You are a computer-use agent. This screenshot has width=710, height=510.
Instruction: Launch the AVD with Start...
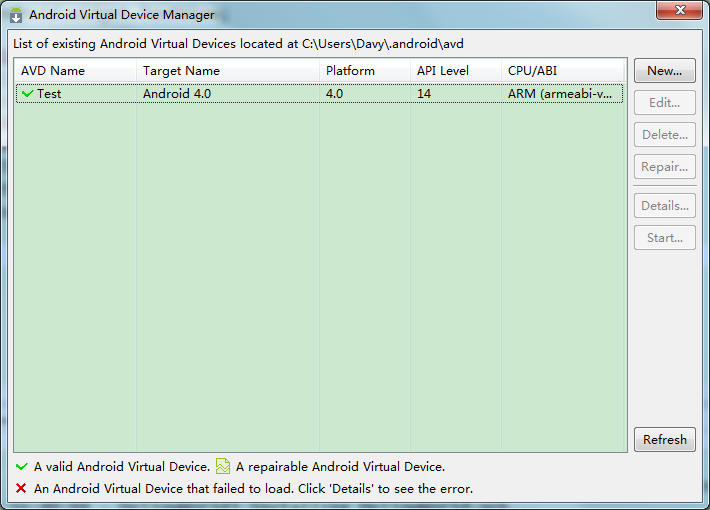tap(664, 238)
